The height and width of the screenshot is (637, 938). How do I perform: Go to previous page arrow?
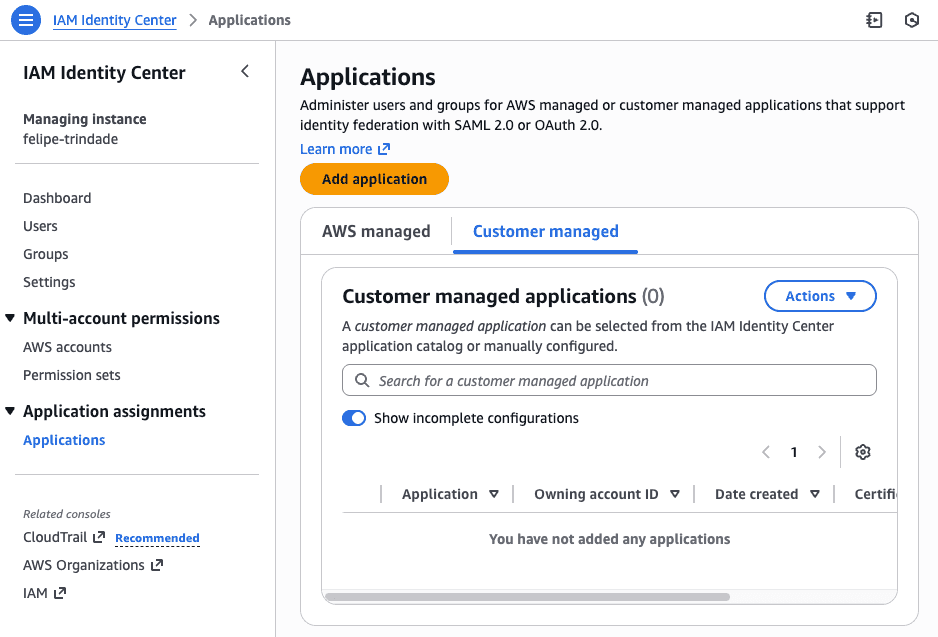point(766,452)
